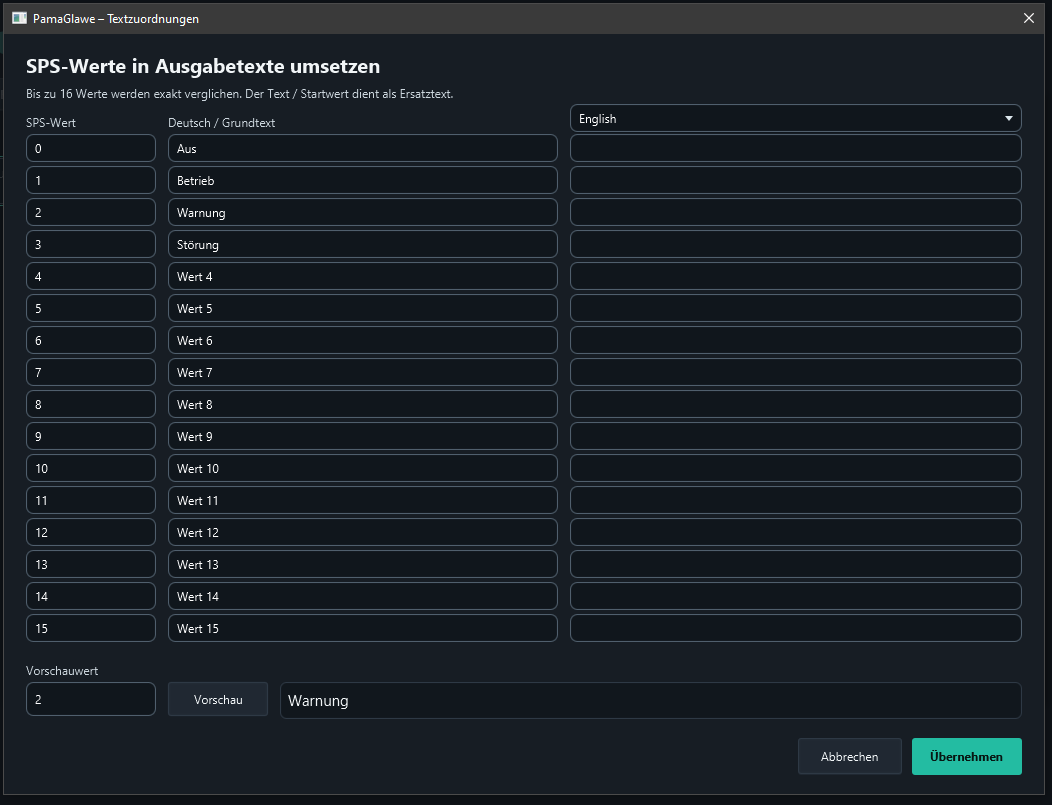Open the English language dropdown
This screenshot has width=1052, height=805.
[796, 118]
